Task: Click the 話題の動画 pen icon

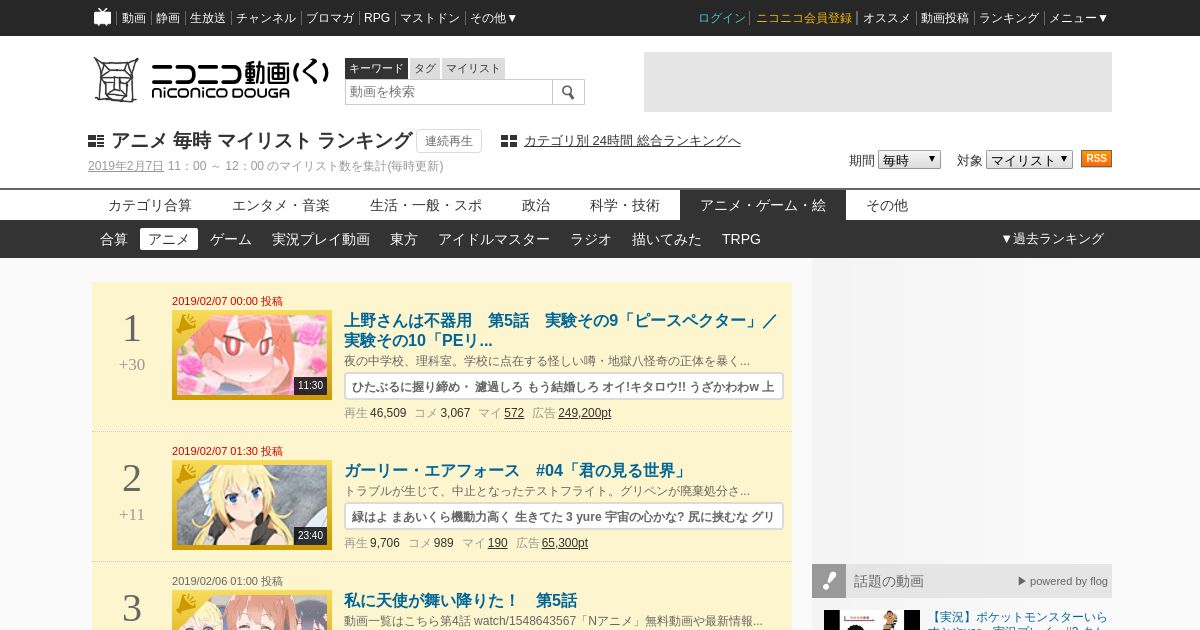Action: [x=829, y=581]
